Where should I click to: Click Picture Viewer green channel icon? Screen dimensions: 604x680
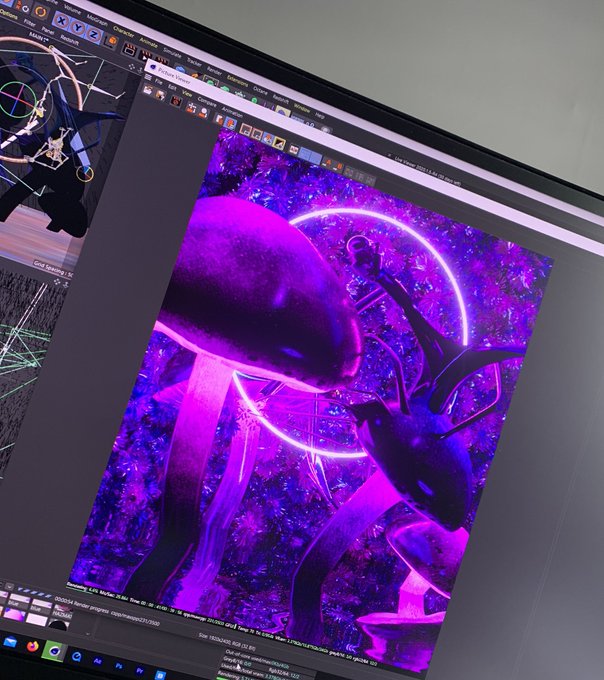[x=256, y=134]
